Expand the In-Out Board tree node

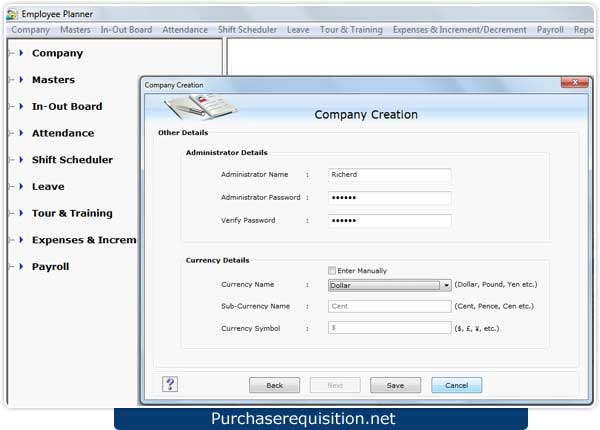point(21,106)
